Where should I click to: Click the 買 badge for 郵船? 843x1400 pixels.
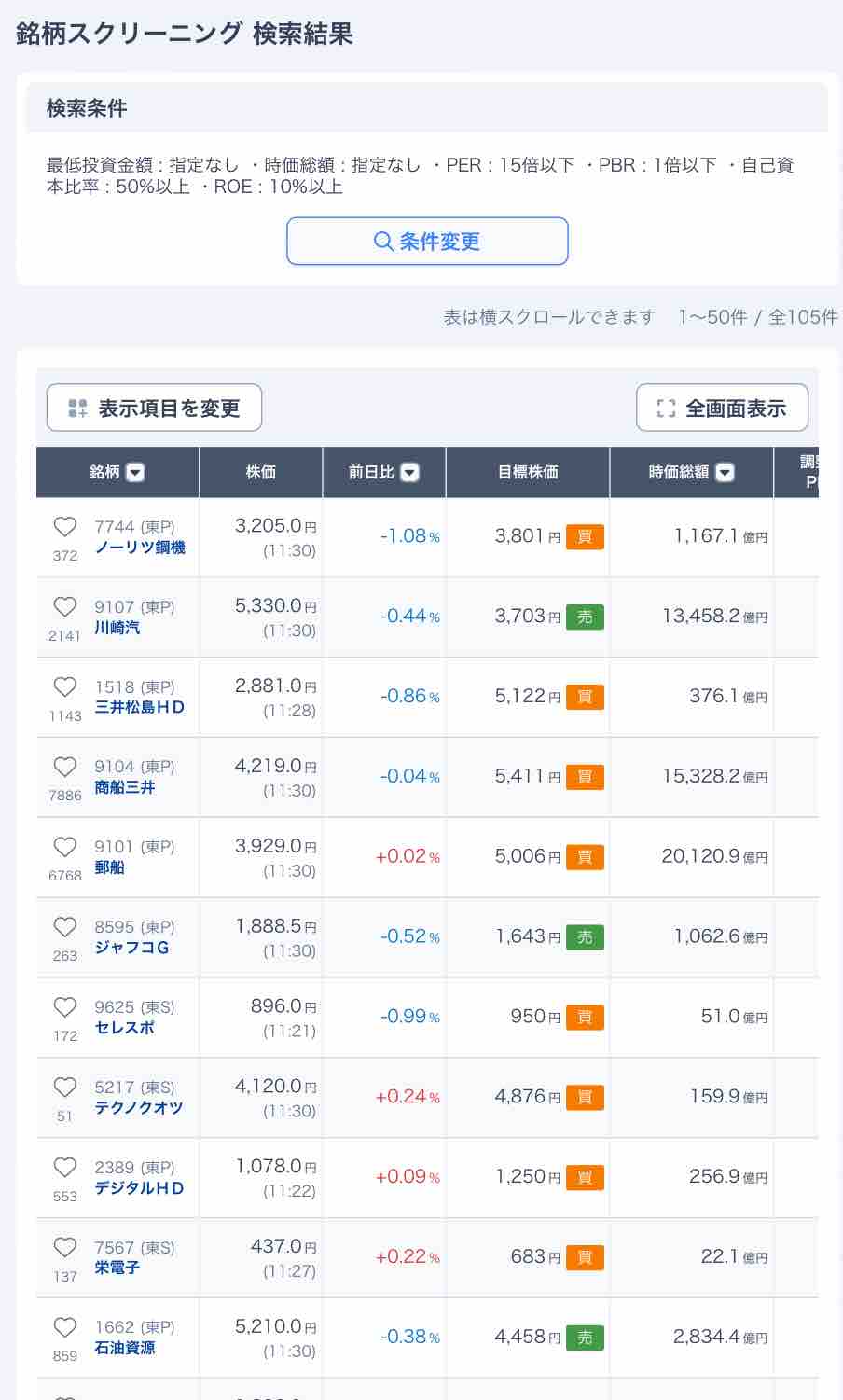(x=585, y=857)
